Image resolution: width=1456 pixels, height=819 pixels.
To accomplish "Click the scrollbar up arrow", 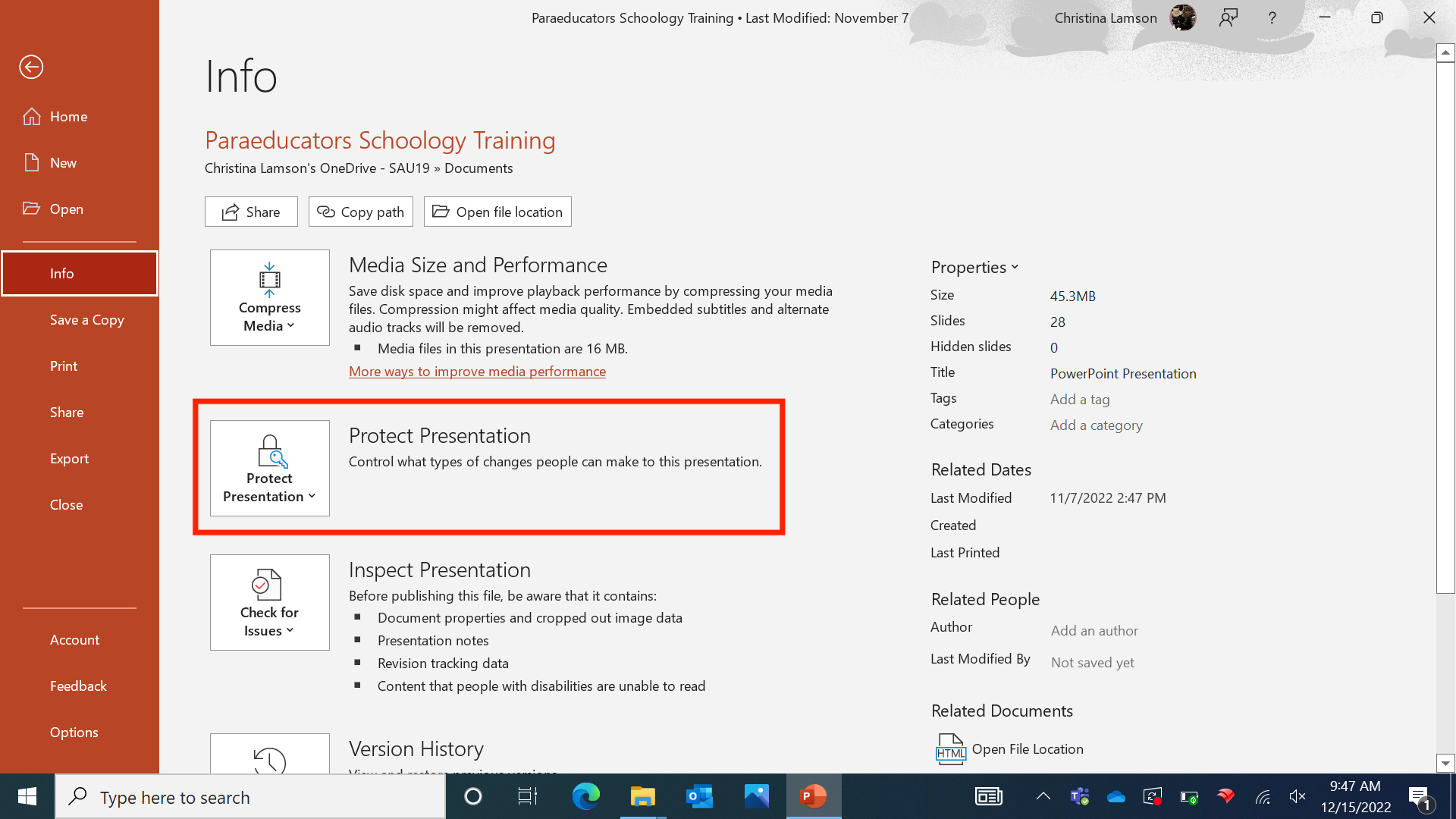I will coord(1445,52).
